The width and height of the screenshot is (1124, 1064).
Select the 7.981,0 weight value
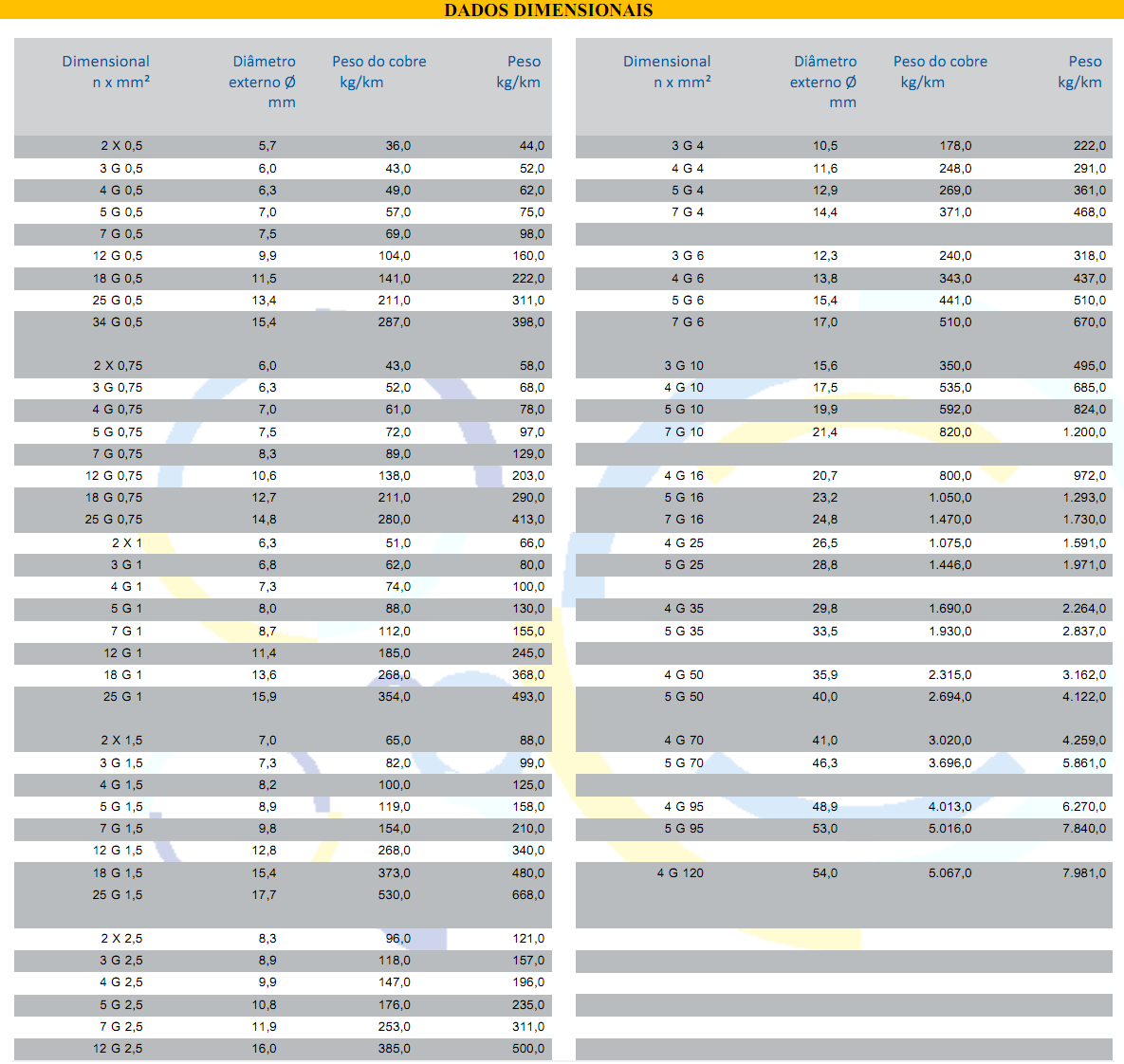pos(1083,873)
